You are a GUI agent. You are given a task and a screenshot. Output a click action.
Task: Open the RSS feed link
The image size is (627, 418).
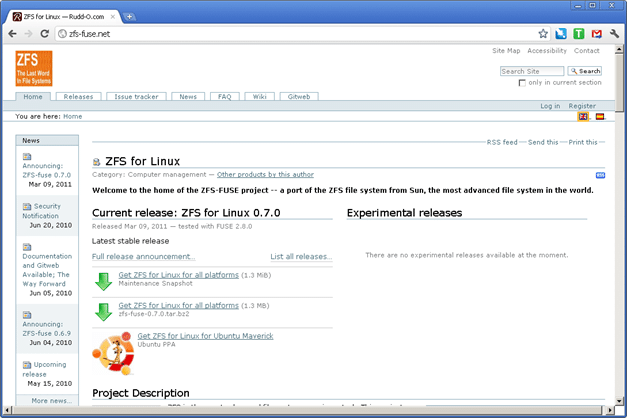(502, 142)
